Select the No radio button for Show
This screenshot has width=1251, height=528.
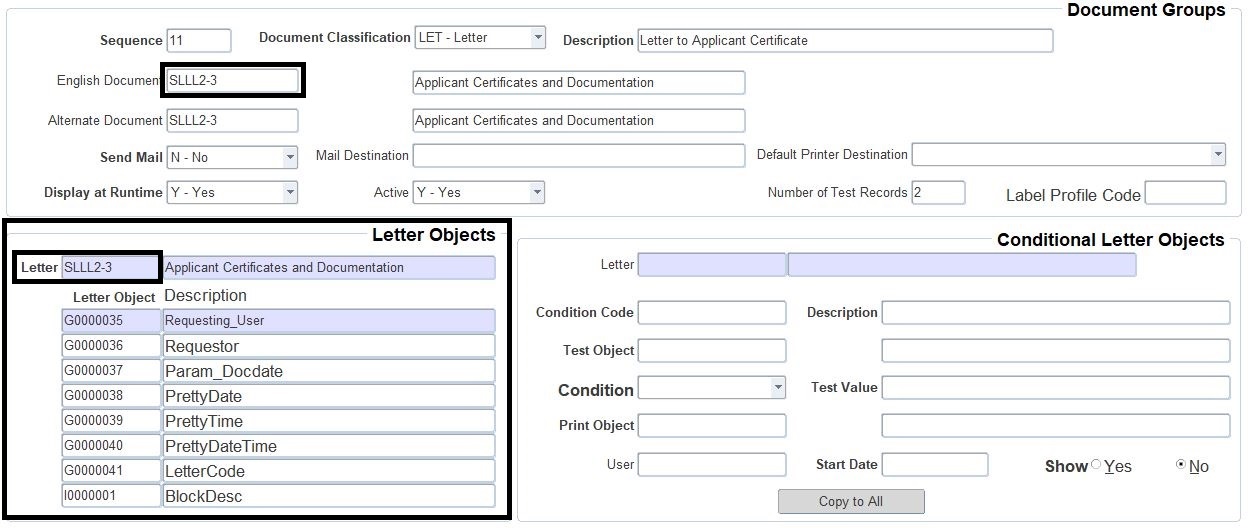coord(1181,465)
